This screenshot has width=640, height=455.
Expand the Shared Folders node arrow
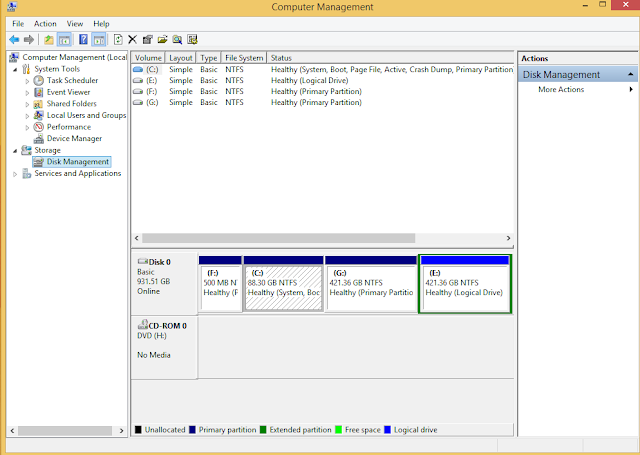[x=27, y=104]
